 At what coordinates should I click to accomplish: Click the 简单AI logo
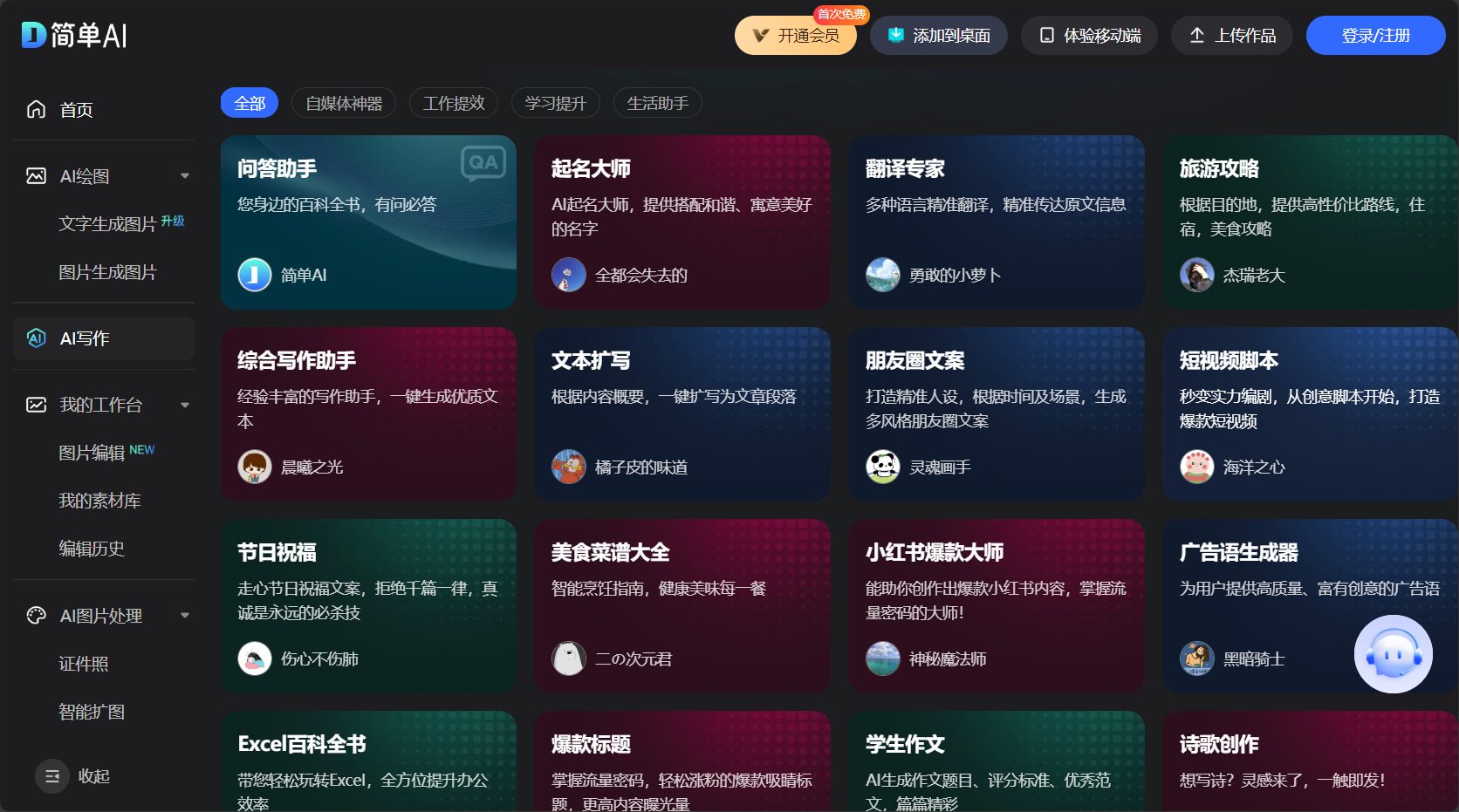(x=74, y=35)
